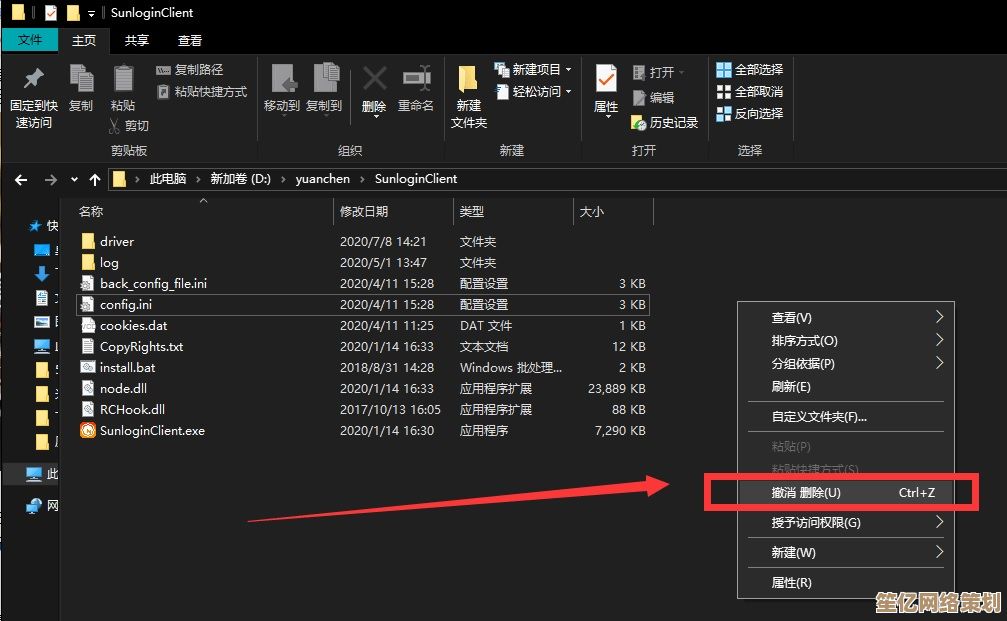Select back_config_file.ini file

(153, 283)
